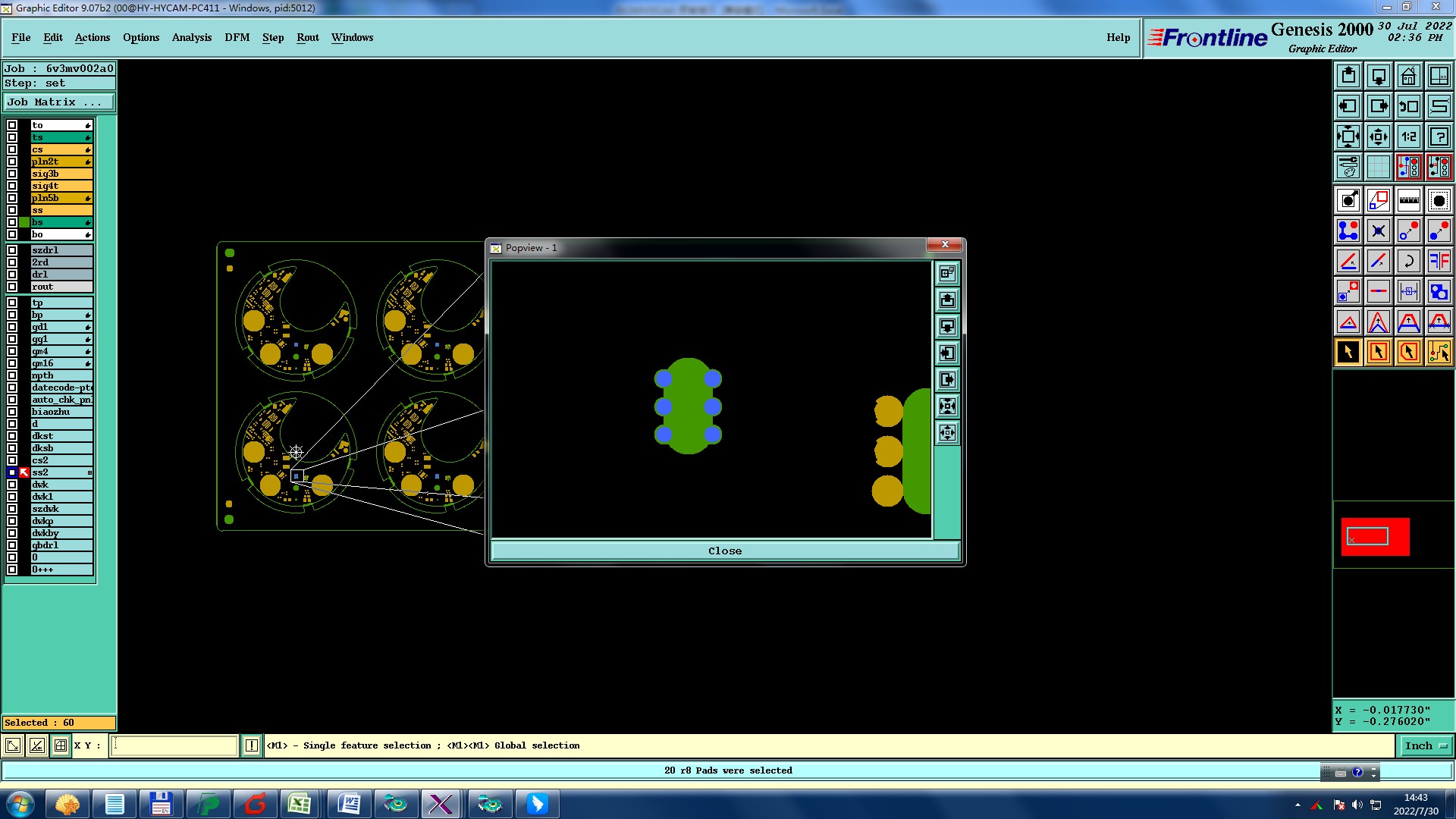The image size is (1456, 819).
Task: Click the pln2t layer arrow indicator
Action: point(88,162)
